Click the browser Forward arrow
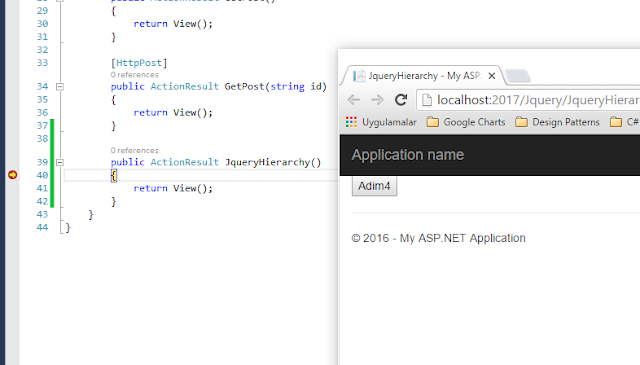 pos(377,100)
